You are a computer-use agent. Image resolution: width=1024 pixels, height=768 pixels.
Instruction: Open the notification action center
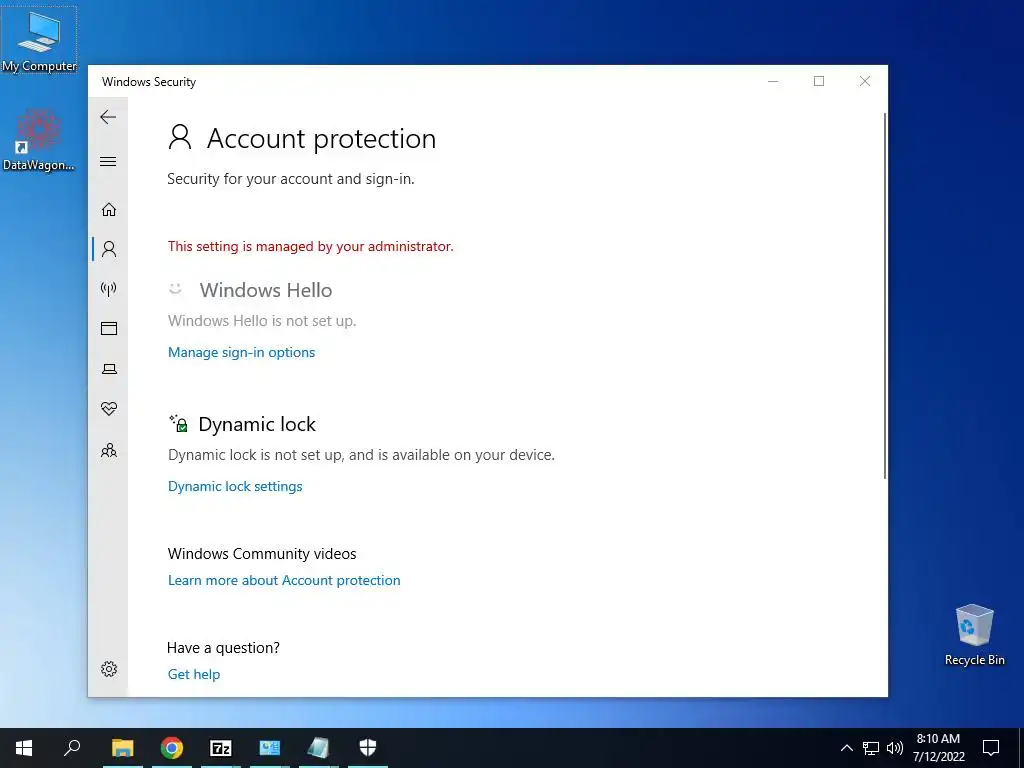991,748
